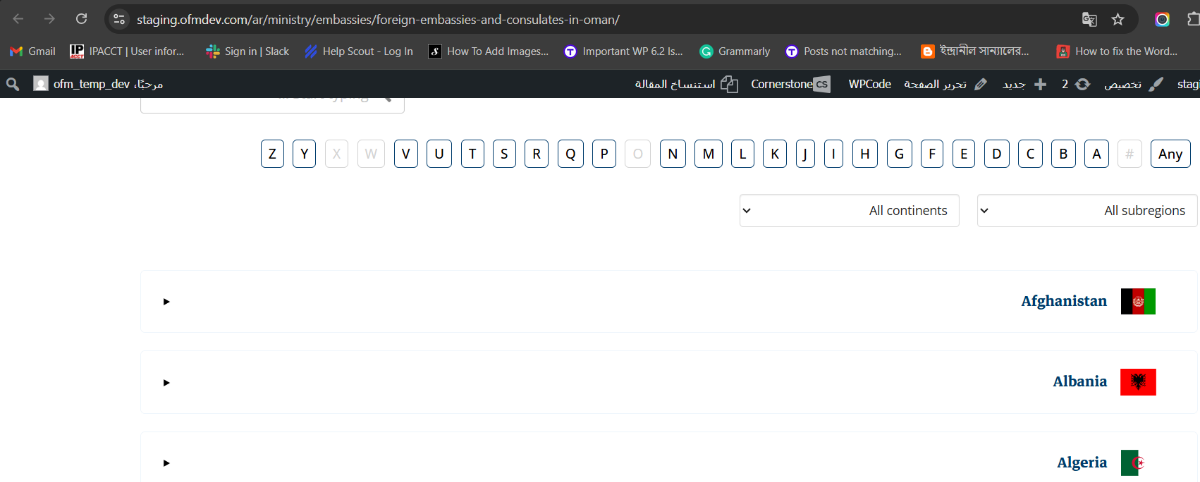Viewport: 1200px width, 482px height.
Task: Open Sign in Slack bookmark
Action: pos(247,51)
